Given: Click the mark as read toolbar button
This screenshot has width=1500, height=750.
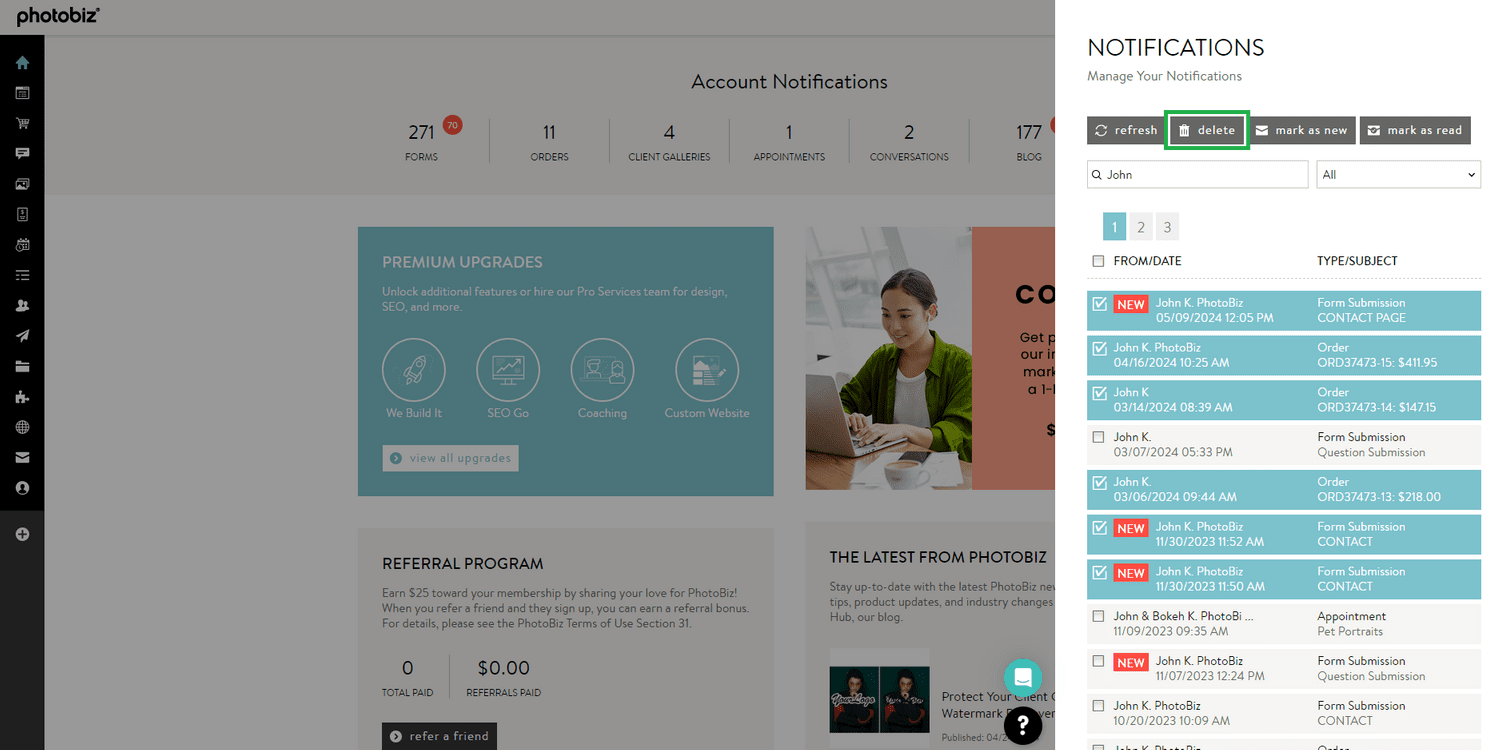Looking at the screenshot, I should [x=1415, y=130].
